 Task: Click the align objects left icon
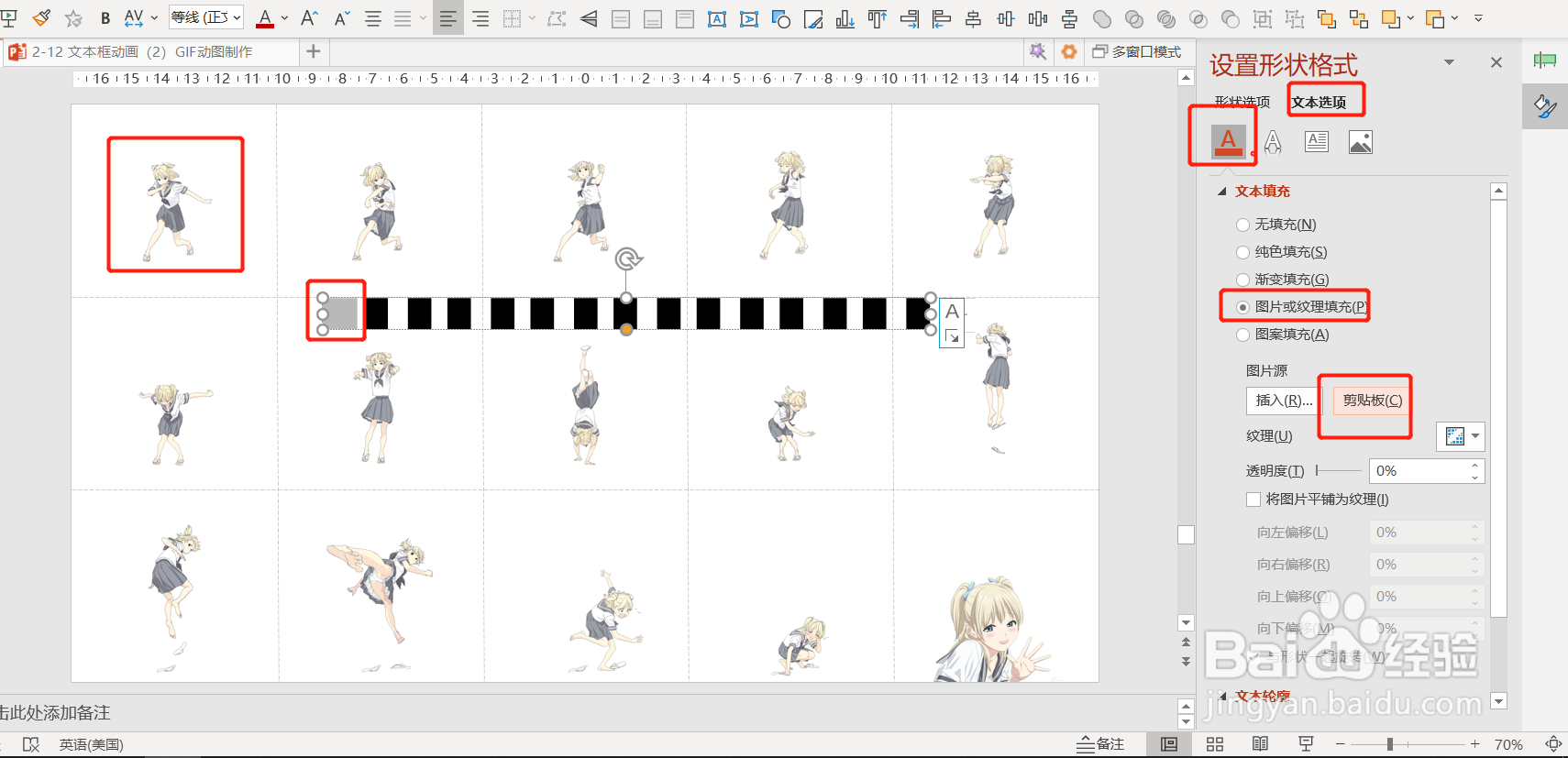pyautogui.click(x=941, y=18)
